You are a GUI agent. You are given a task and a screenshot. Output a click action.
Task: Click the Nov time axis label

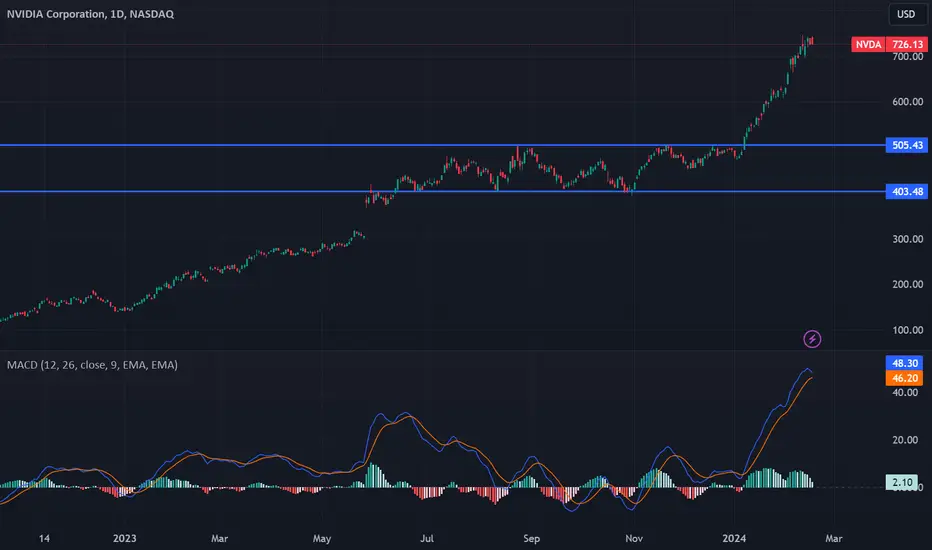click(634, 538)
